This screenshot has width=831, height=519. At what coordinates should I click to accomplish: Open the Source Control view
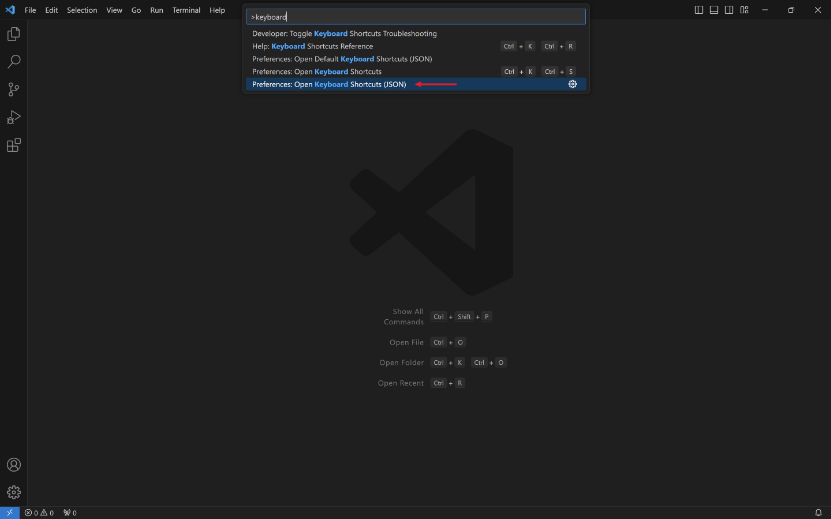tap(14, 89)
